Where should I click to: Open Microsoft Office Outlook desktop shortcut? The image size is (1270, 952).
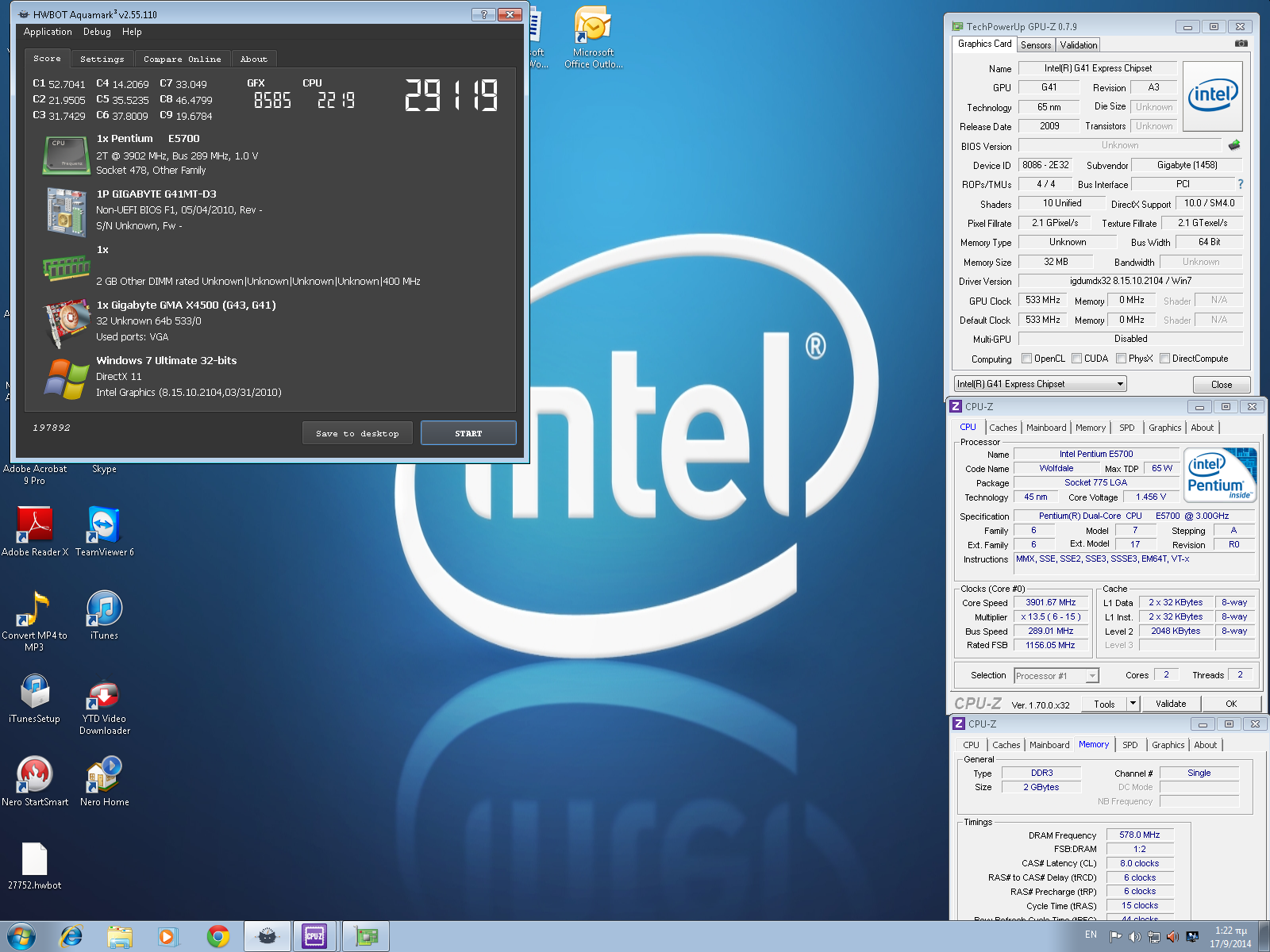(593, 38)
